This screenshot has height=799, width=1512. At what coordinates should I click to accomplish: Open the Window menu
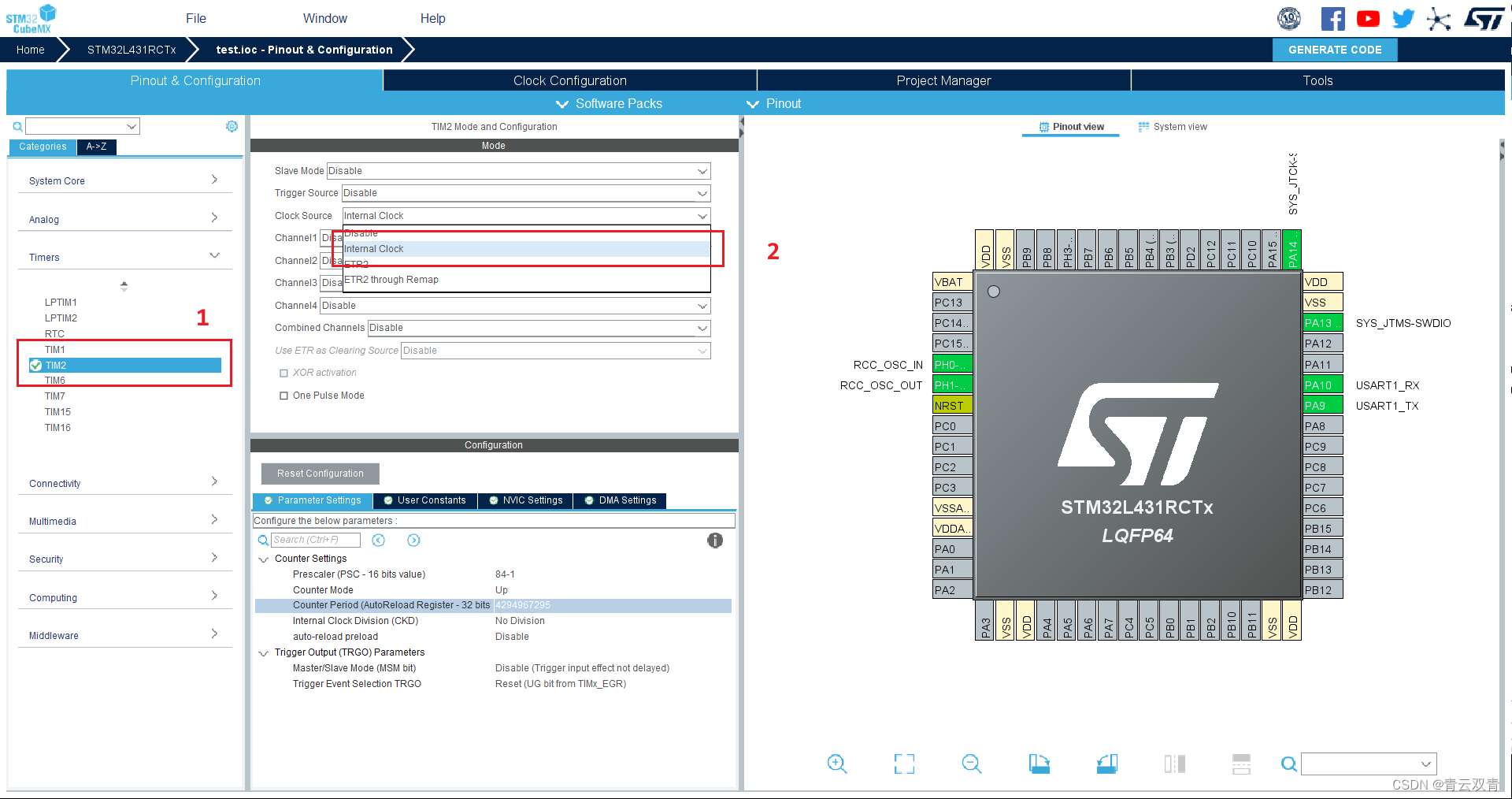pyautogui.click(x=324, y=18)
